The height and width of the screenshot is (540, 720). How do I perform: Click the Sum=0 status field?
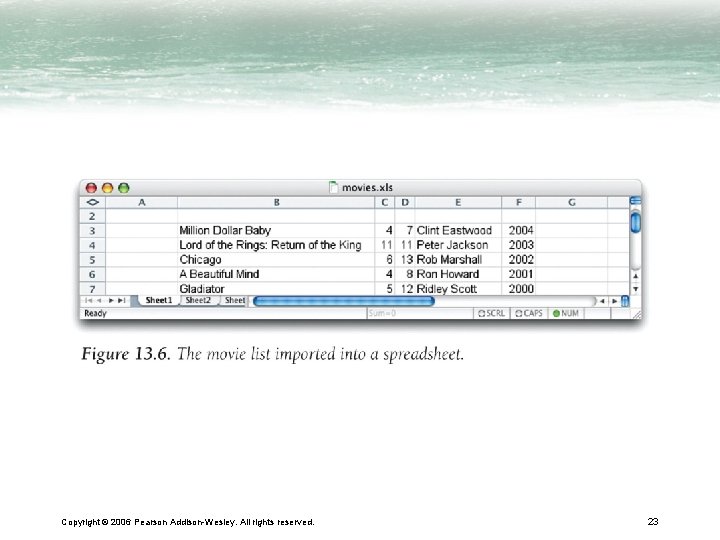(x=420, y=313)
